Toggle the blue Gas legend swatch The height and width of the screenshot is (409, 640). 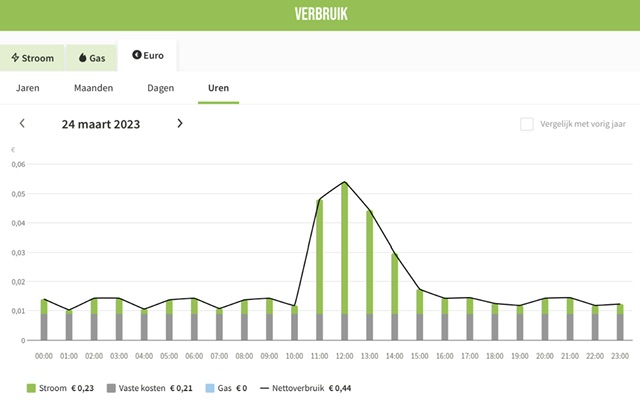pyautogui.click(x=210, y=388)
